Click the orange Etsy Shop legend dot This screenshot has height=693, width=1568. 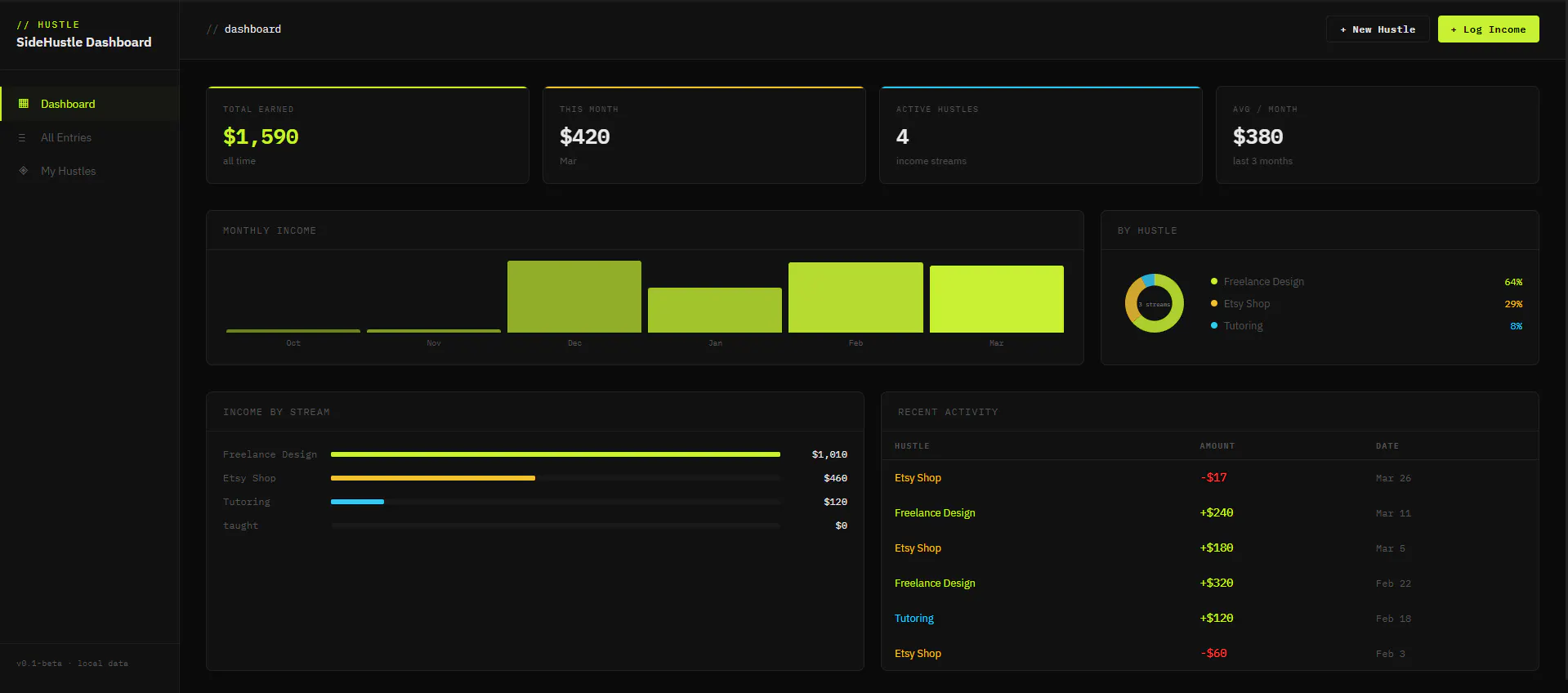(x=1214, y=303)
